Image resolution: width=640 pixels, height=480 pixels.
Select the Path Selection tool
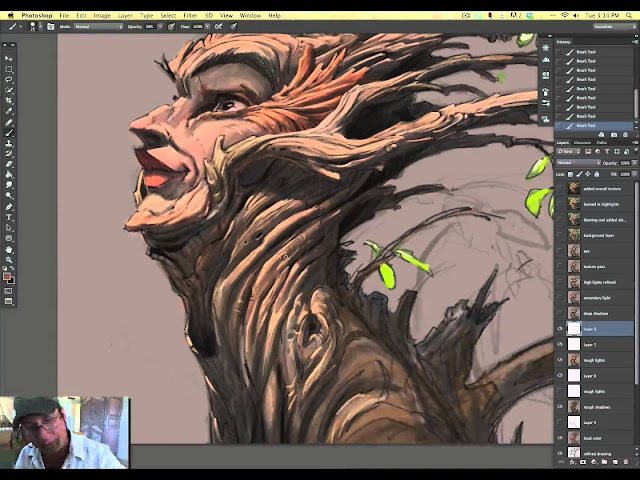[9, 228]
